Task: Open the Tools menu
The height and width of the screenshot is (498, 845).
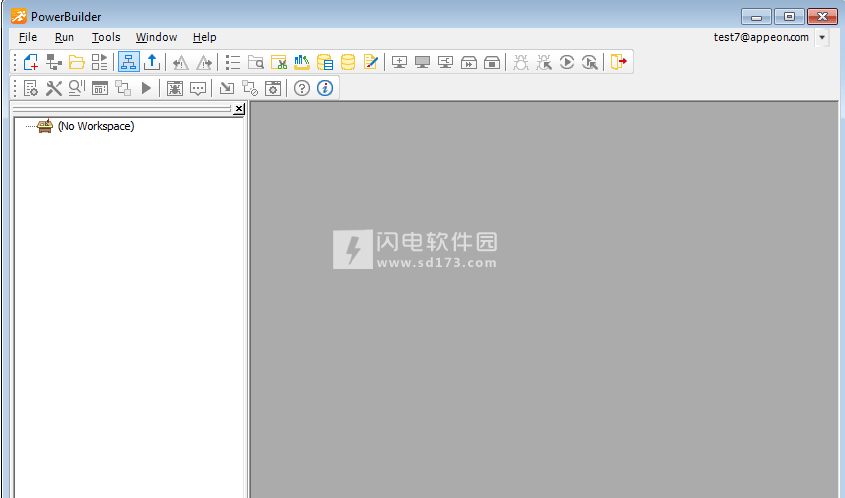Action: pos(106,37)
